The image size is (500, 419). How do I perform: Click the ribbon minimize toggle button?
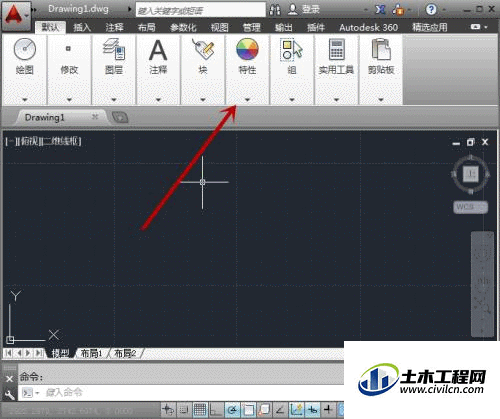point(475,27)
